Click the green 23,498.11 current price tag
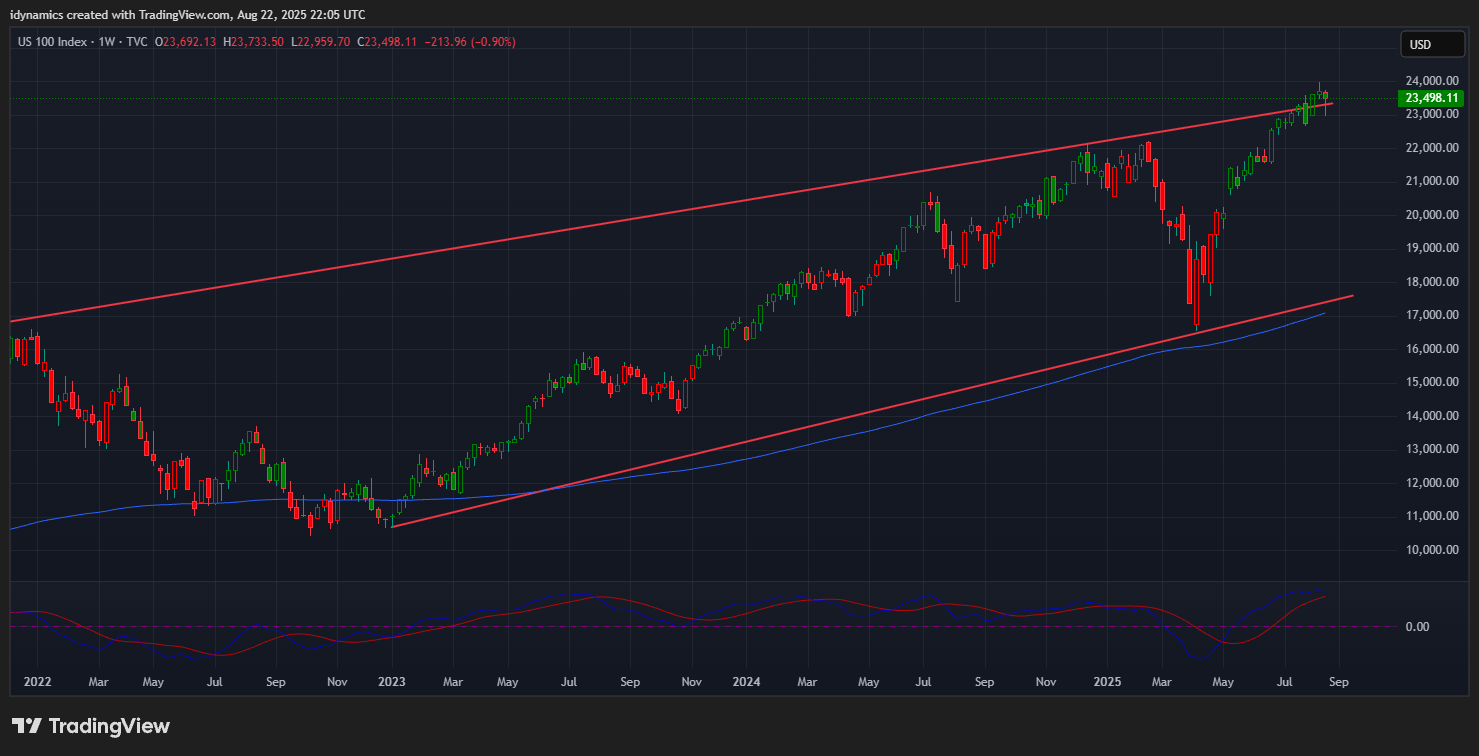1479x756 pixels. [x=1429, y=98]
